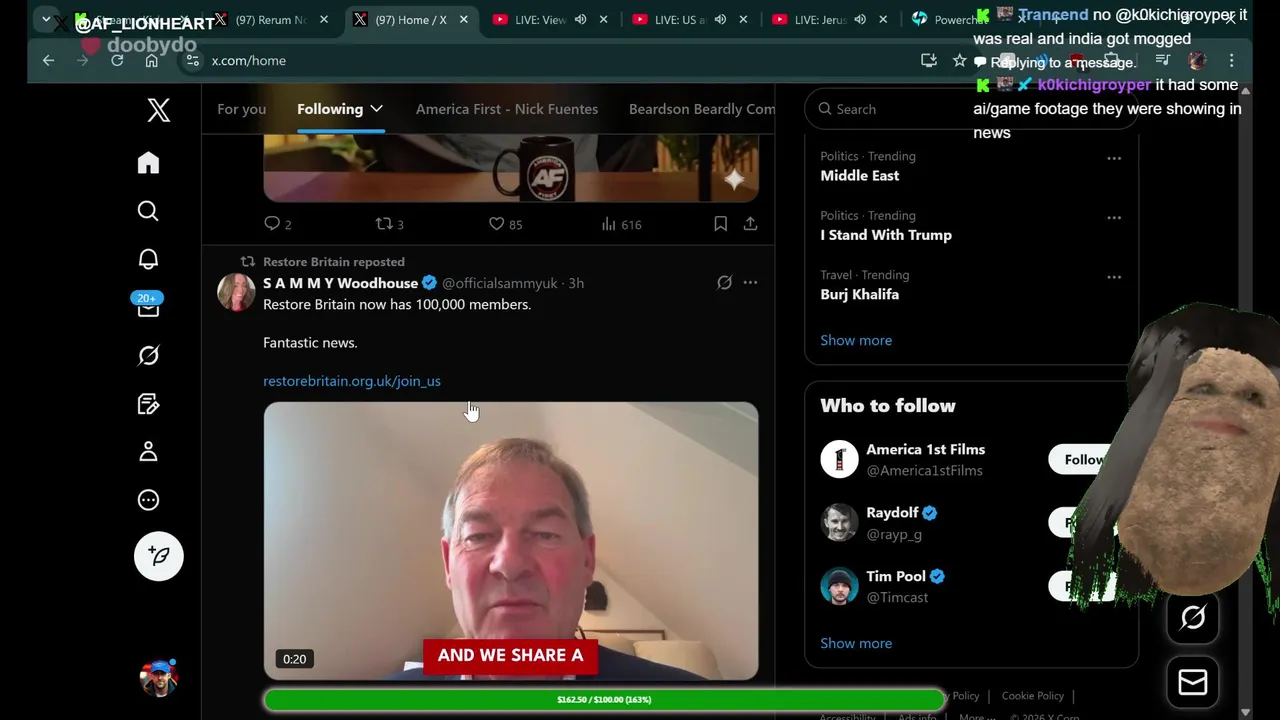Open Explore search icon in sidebar
The height and width of the screenshot is (720, 1280).
(148, 211)
